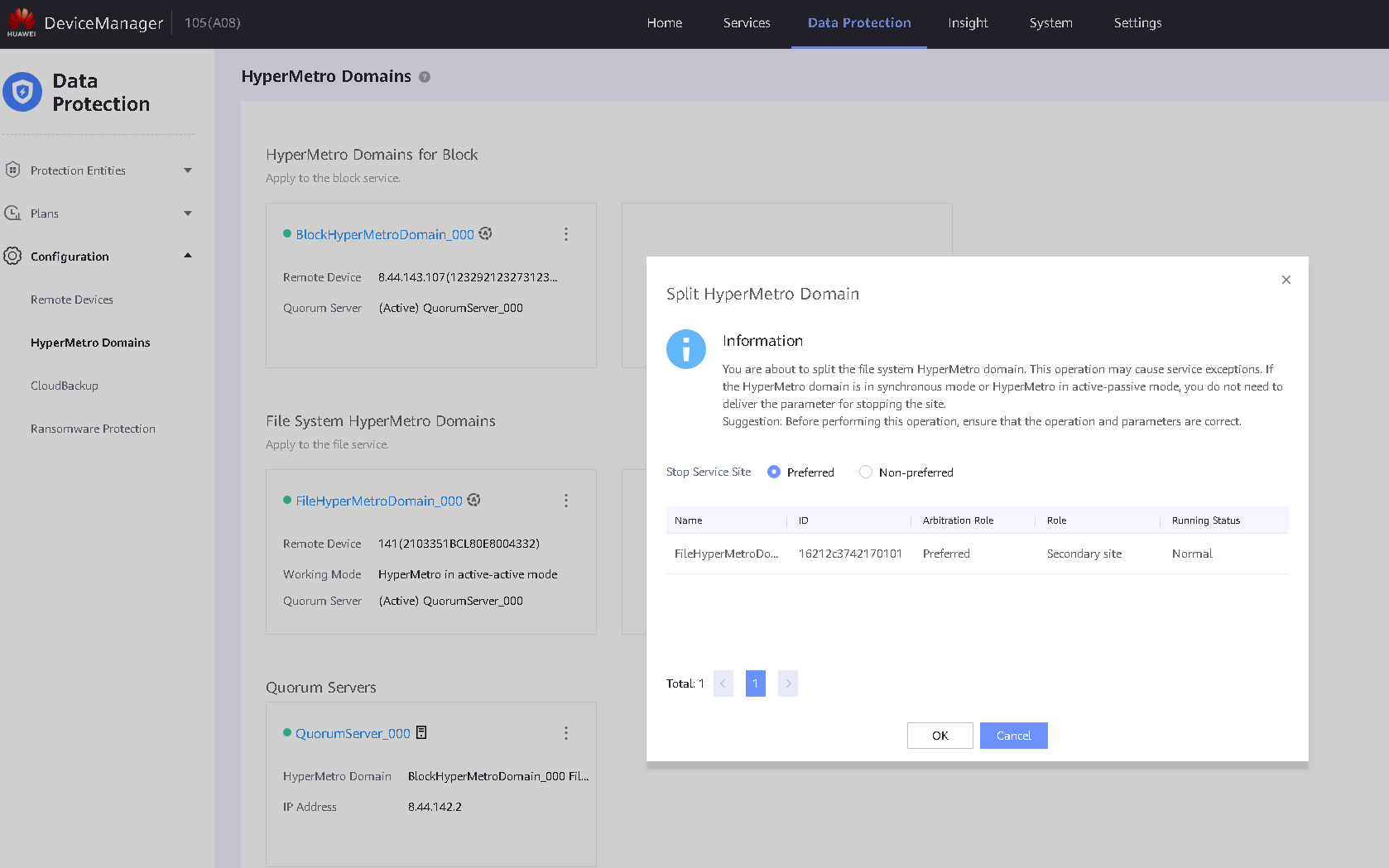Select Preferred as the stop service site
Screen dimensions: 1389x868
coord(774,472)
